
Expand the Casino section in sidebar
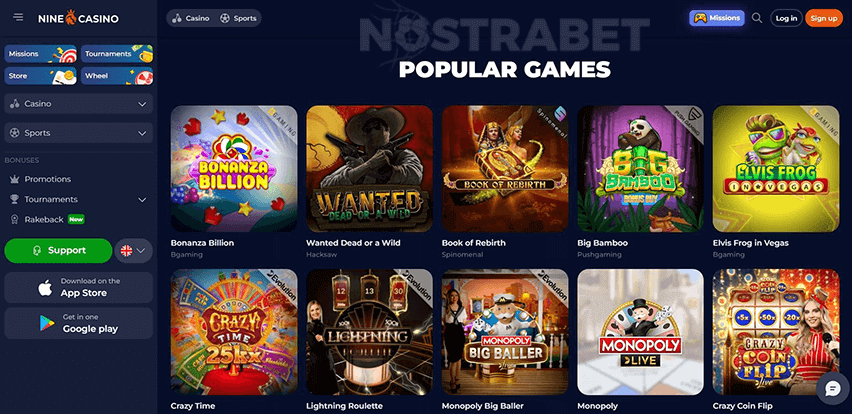click(79, 104)
